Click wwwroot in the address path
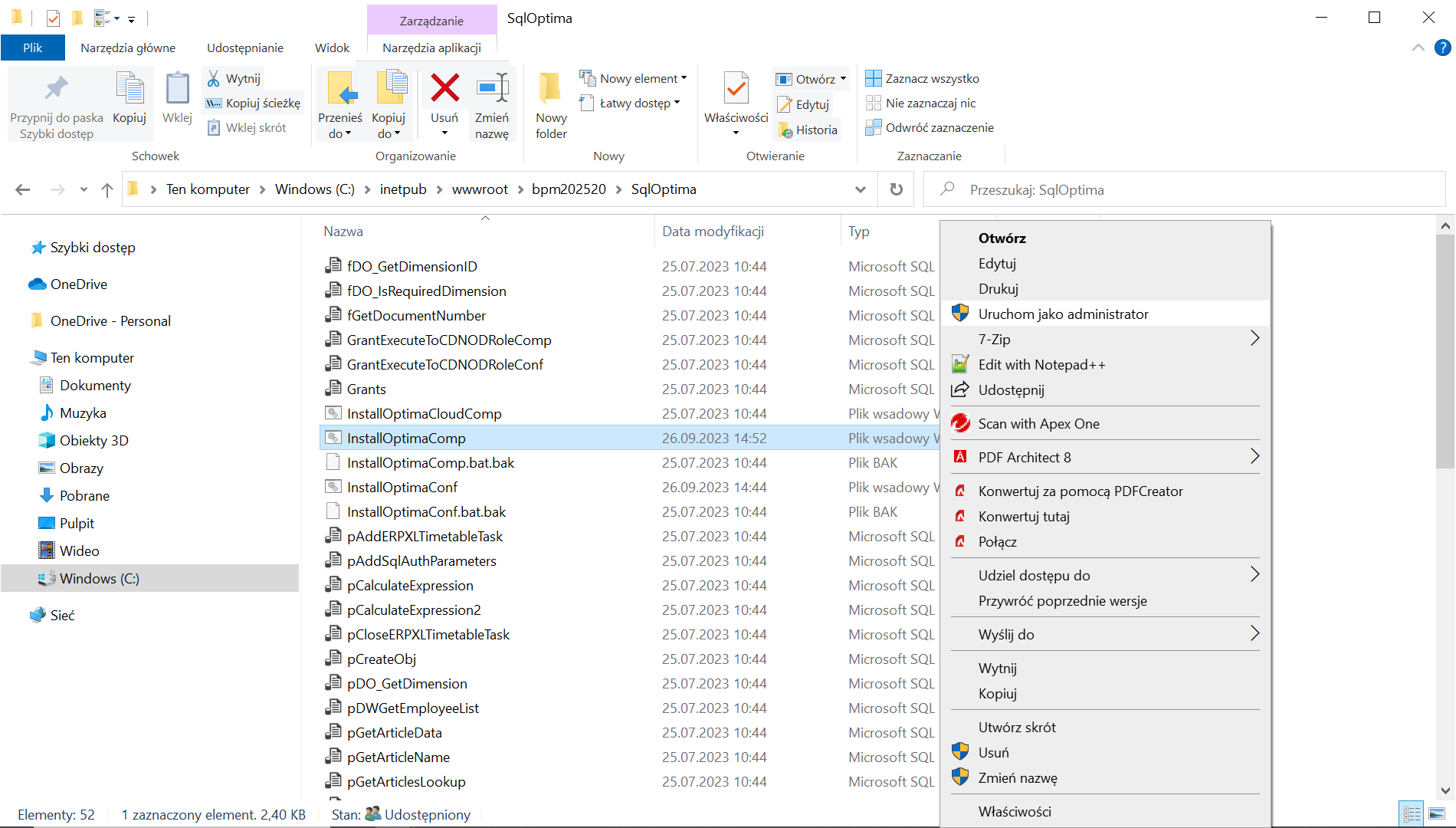Viewport: 1456px width, 828px height. [480, 189]
